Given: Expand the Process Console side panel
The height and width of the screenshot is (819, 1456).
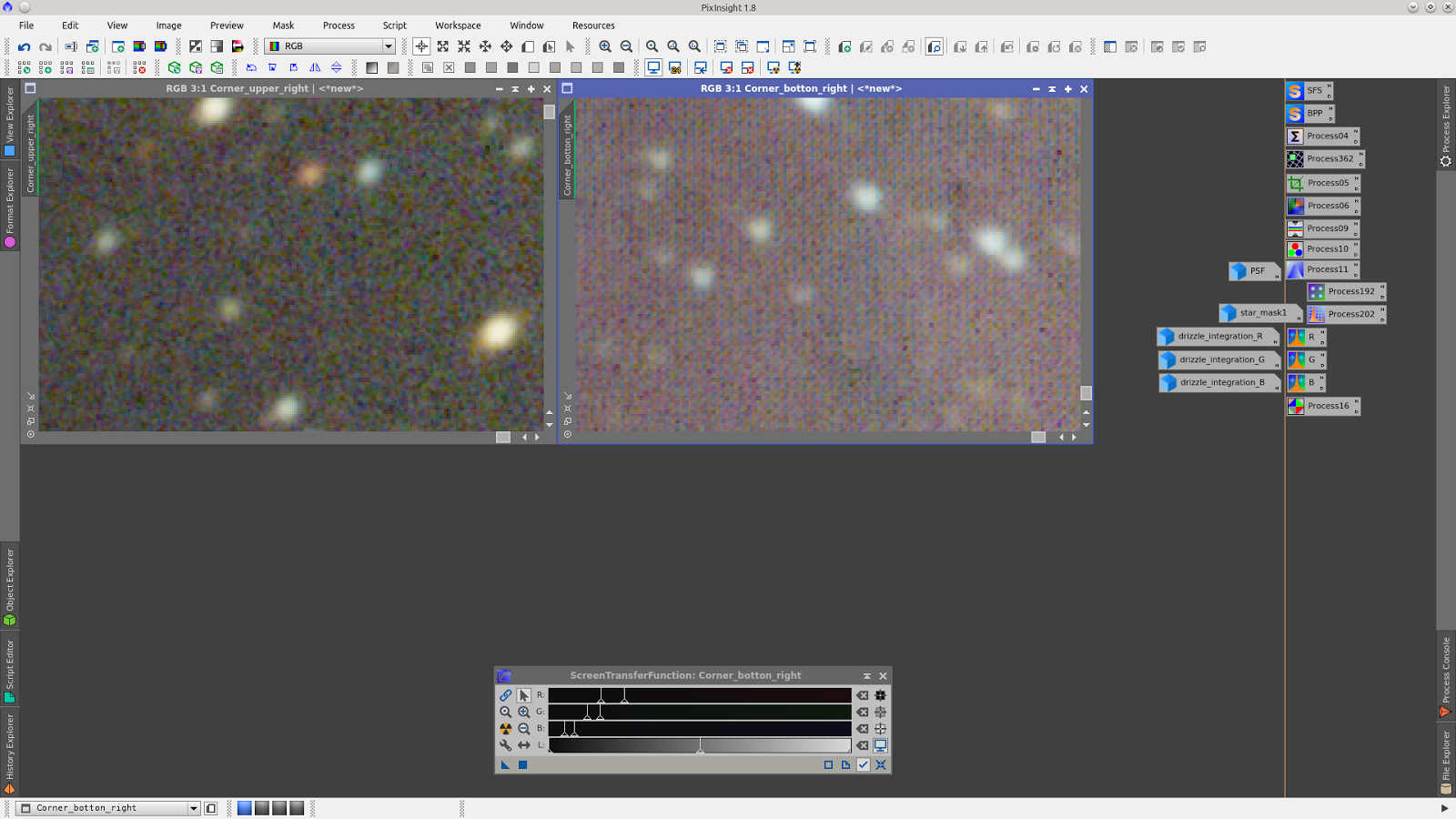Looking at the screenshot, I should click(1446, 677).
